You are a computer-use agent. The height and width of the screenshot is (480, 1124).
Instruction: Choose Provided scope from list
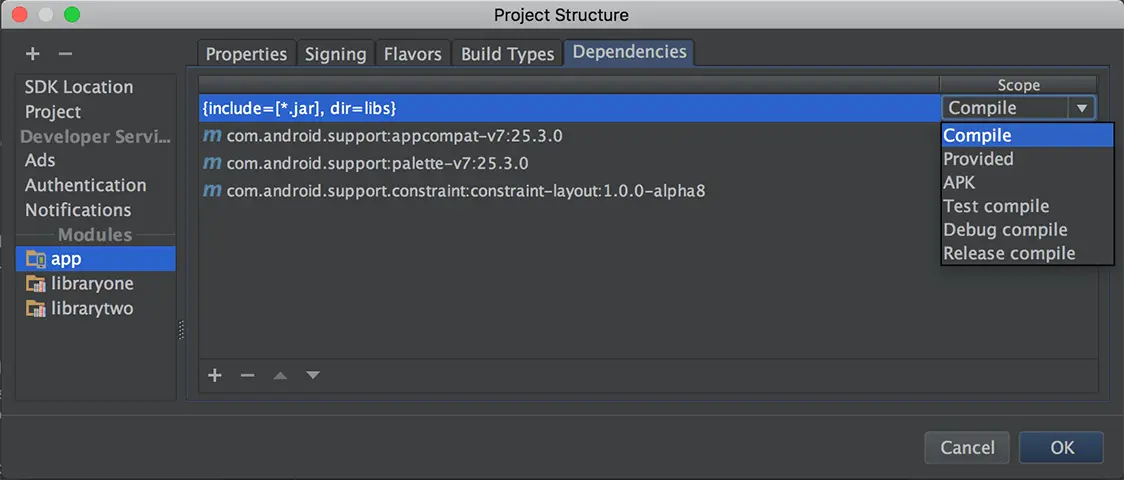click(978, 159)
